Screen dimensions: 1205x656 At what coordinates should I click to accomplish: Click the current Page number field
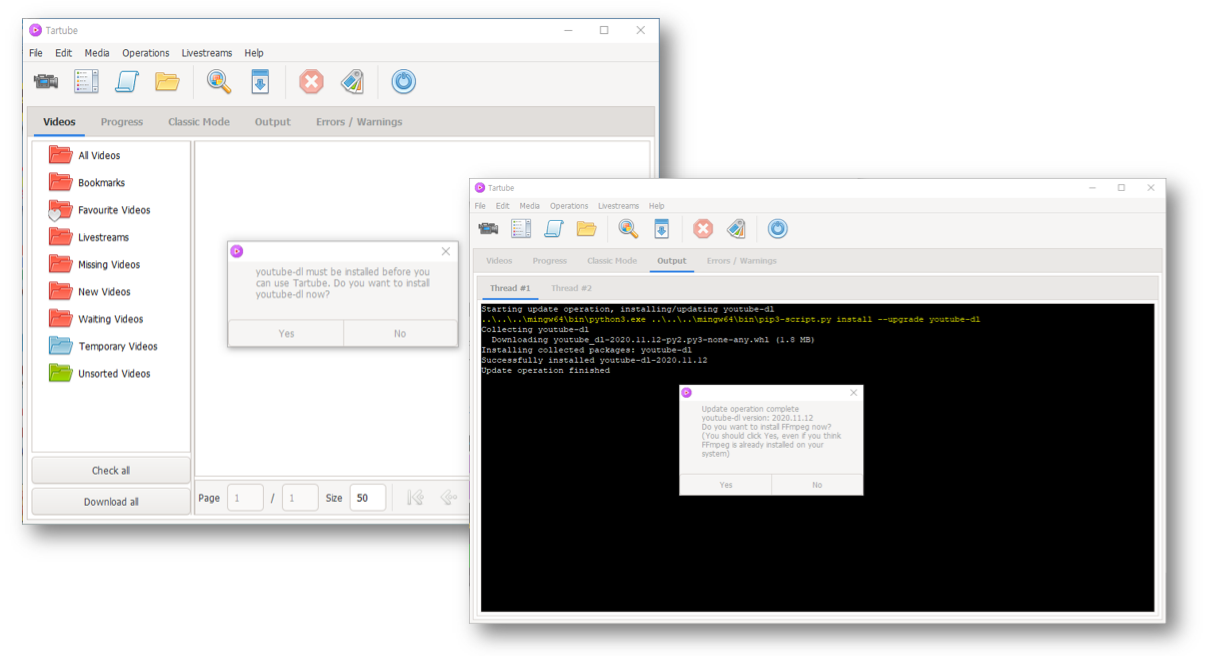point(246,498)
